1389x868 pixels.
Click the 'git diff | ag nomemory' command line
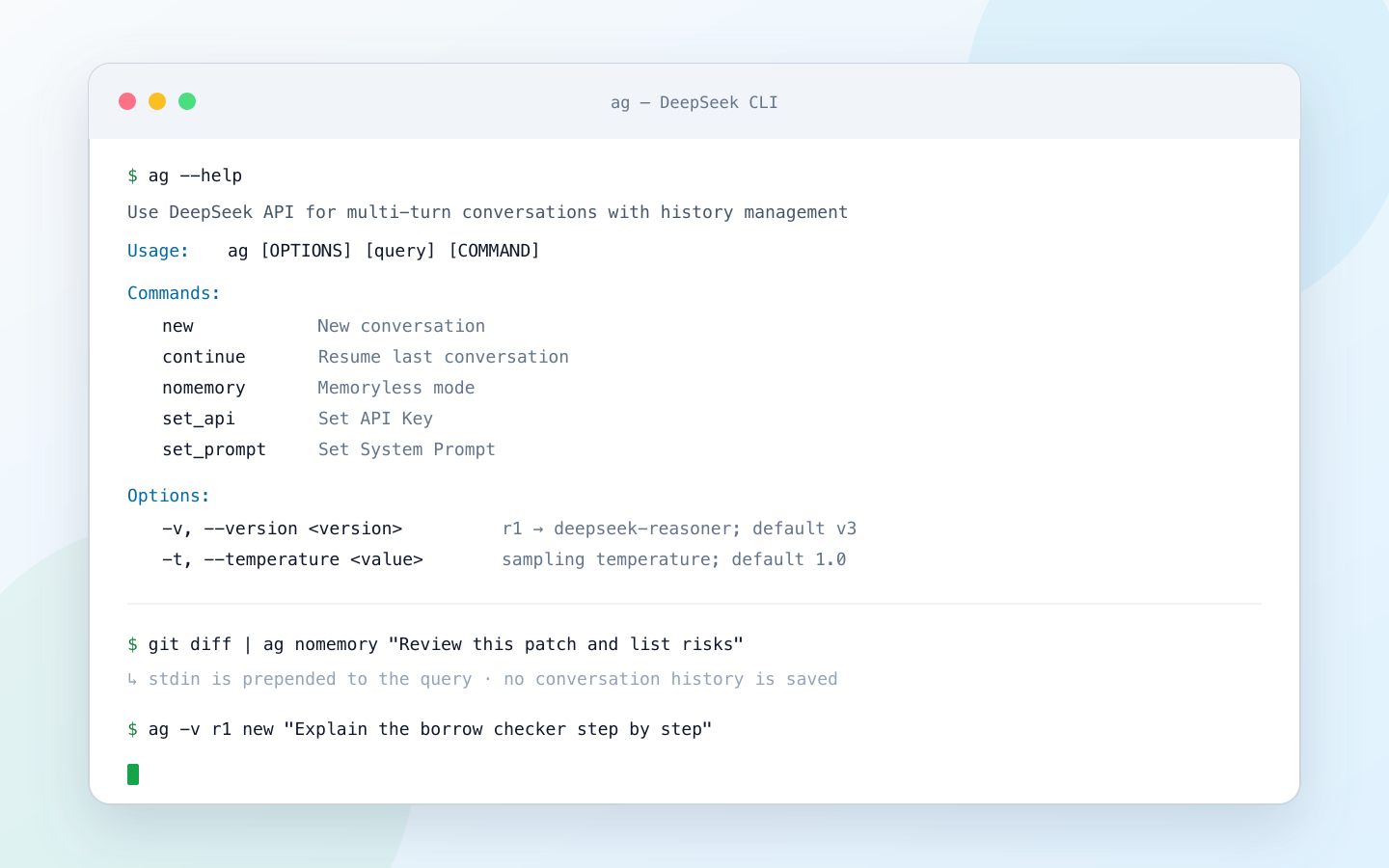pyautogui.click(x=436, y=644)
